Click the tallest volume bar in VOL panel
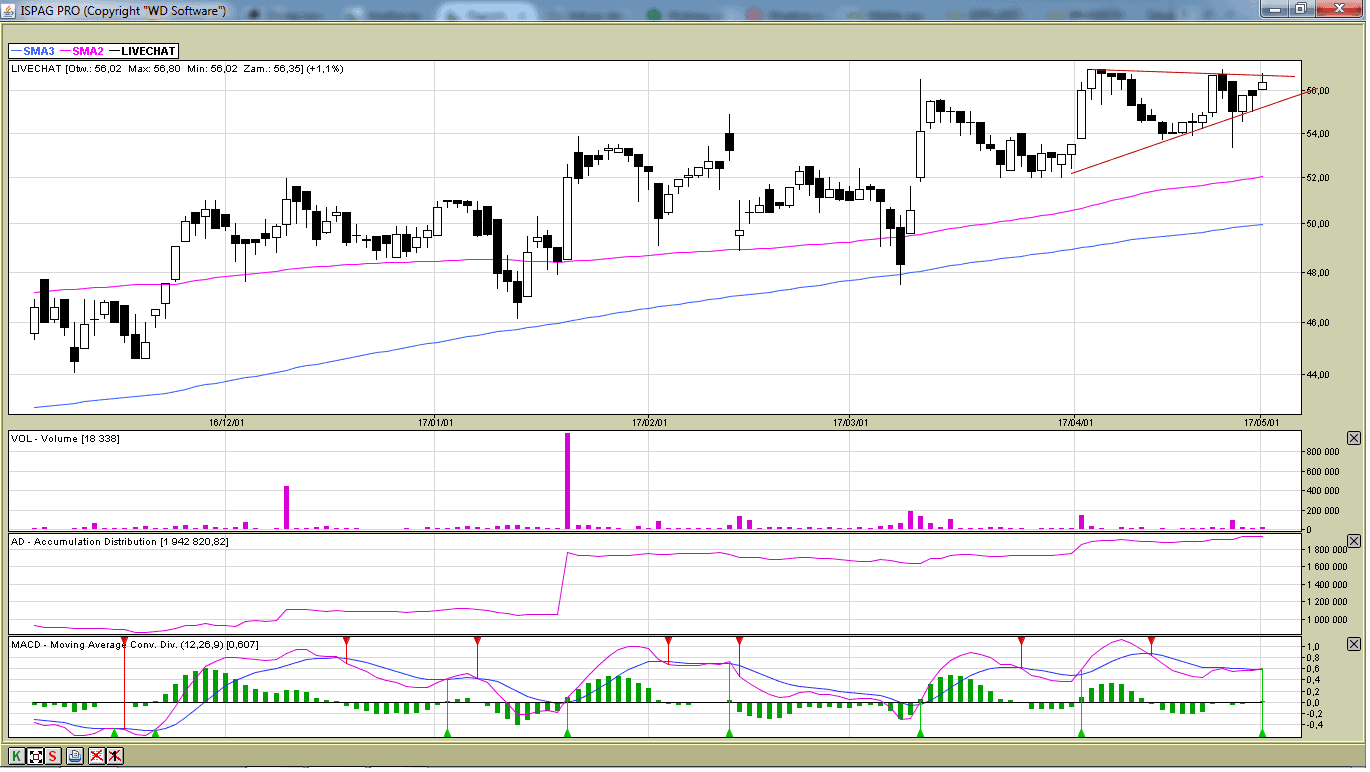This screenshot has height=772, width=1370. (567, 480)
